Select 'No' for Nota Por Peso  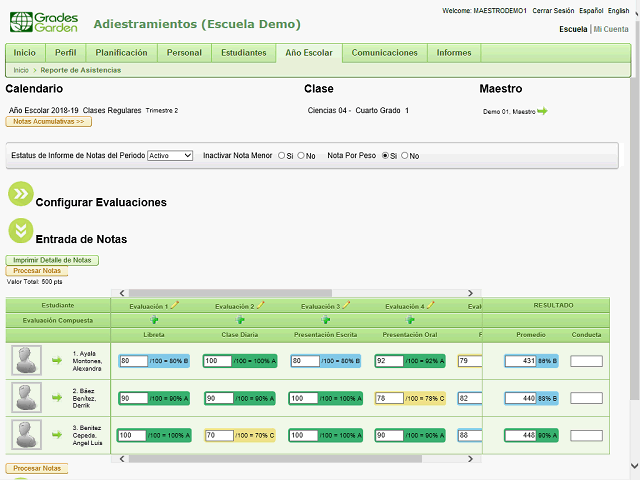[x=405, y=156]
